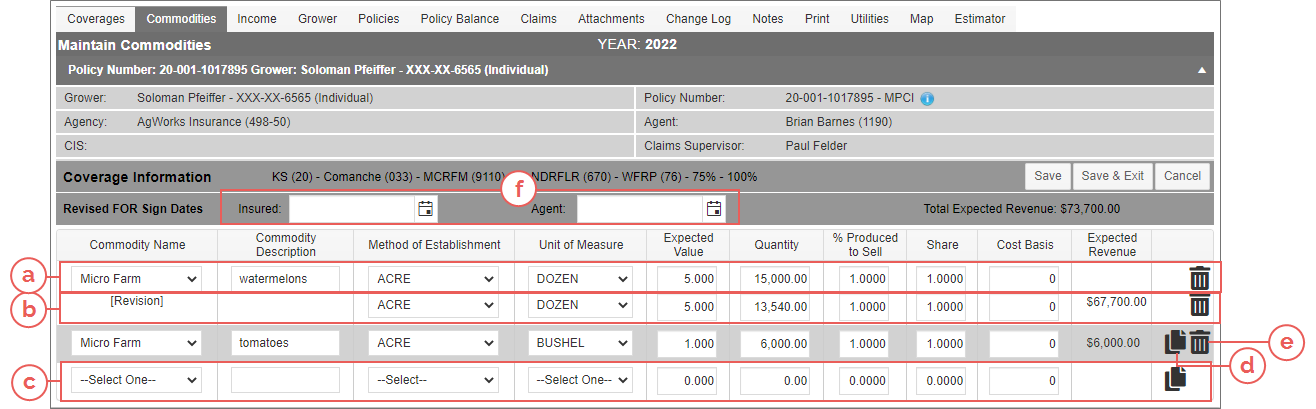The width and height of the screenshot is (1316, 409).
Task: Click the Save & Exit button
Action: tap(1112, 176)
